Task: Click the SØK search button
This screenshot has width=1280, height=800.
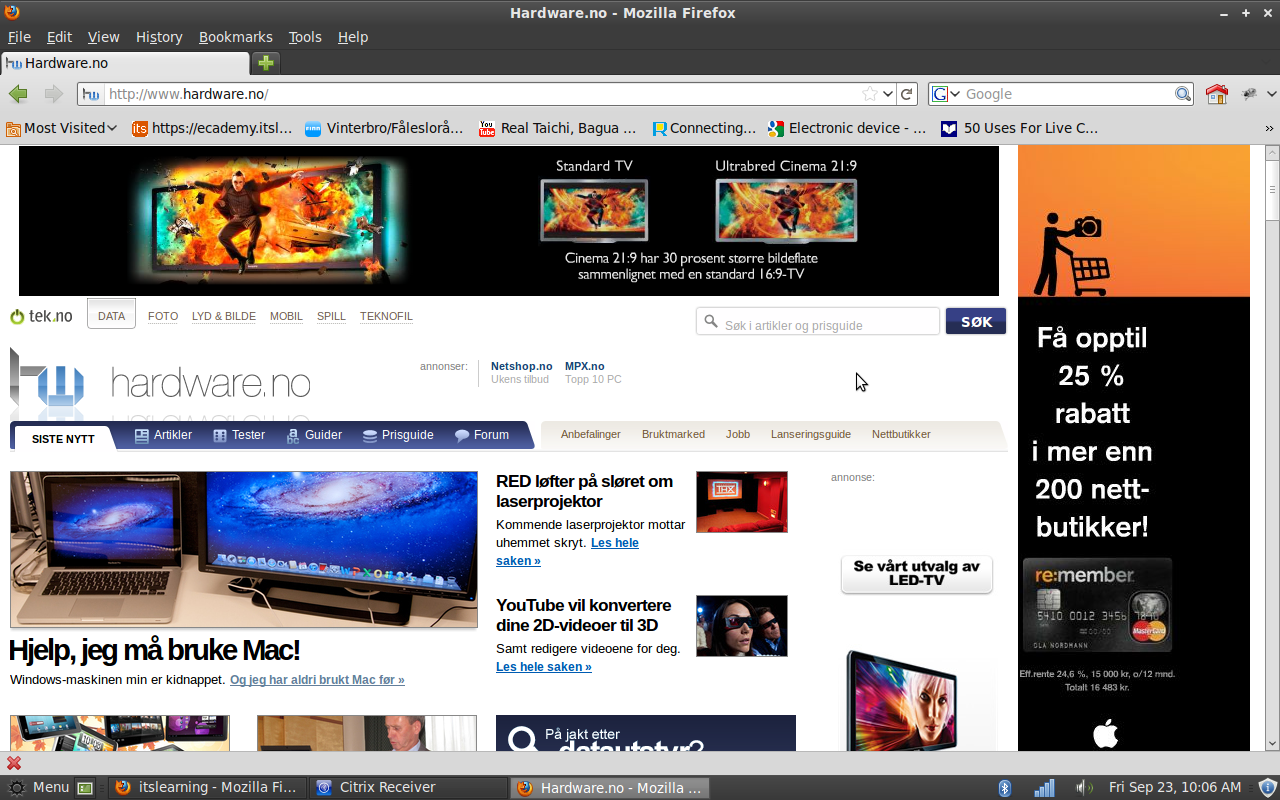Action: pos(976,321)
